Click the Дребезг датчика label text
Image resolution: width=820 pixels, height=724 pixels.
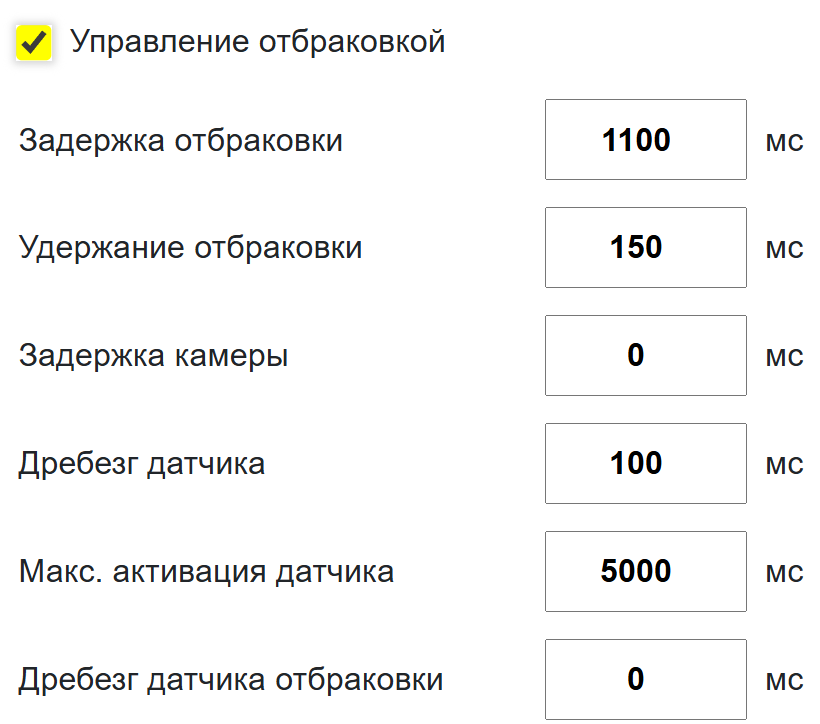point(142,464)
